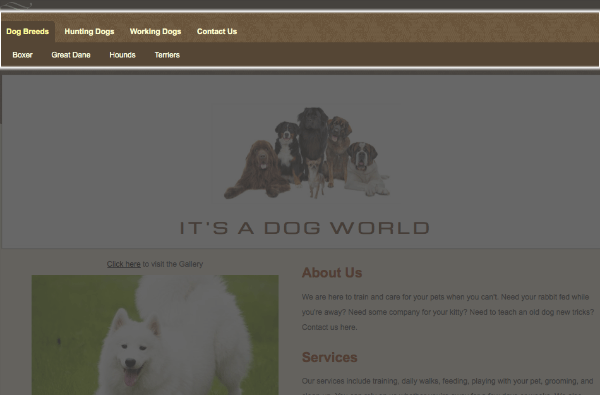Click the 'to visit the Gallery' text
This screenshot has height=395, width=600.
click(173, 264)
